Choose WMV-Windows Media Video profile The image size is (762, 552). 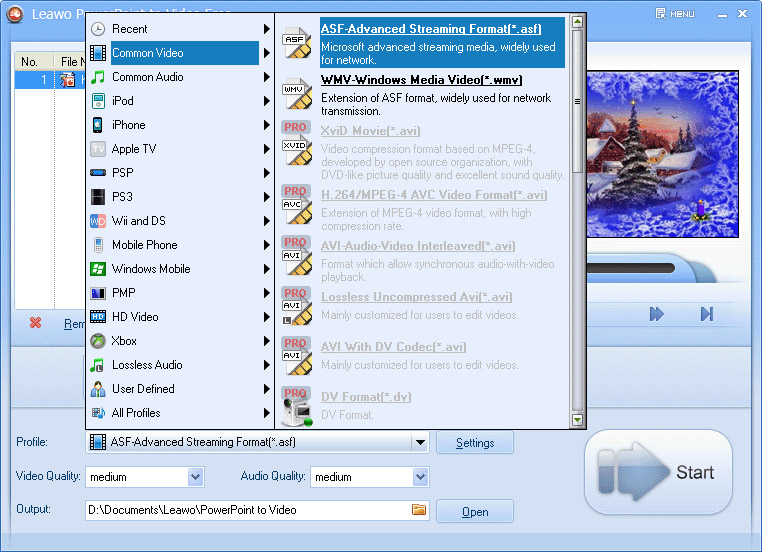coord(421,80)
